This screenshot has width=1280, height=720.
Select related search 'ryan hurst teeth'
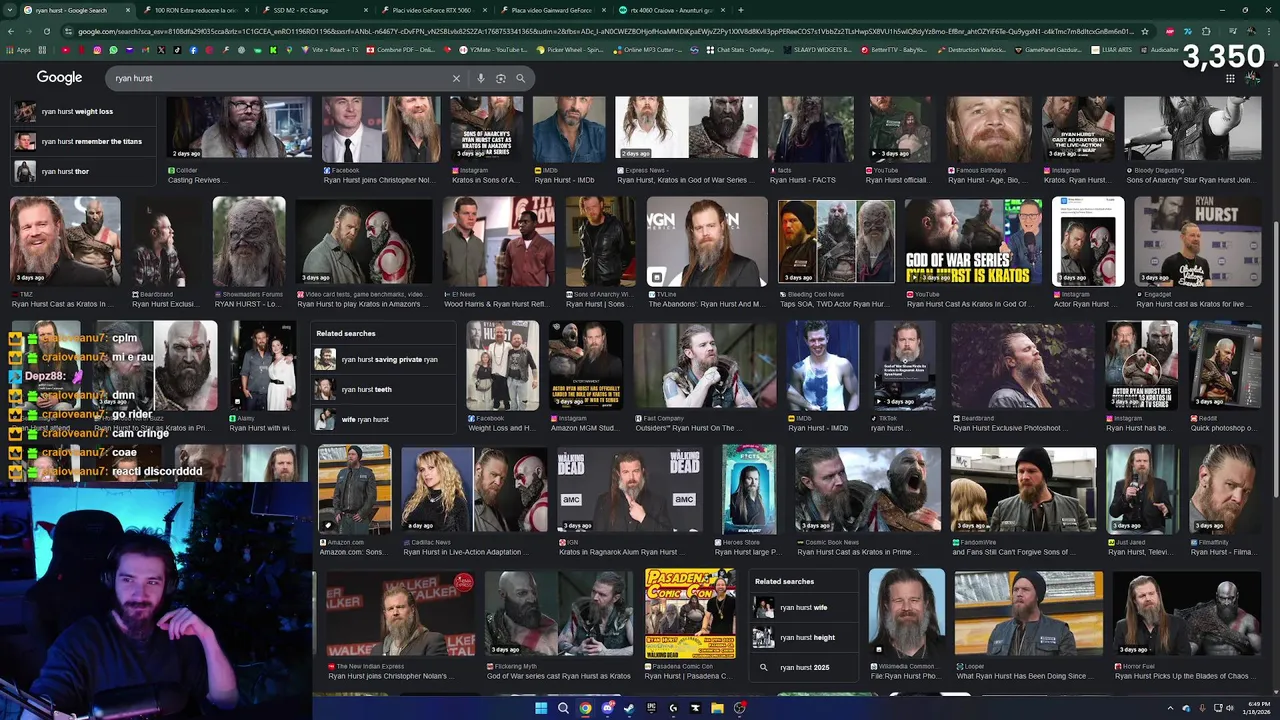(x=382, y=389)
